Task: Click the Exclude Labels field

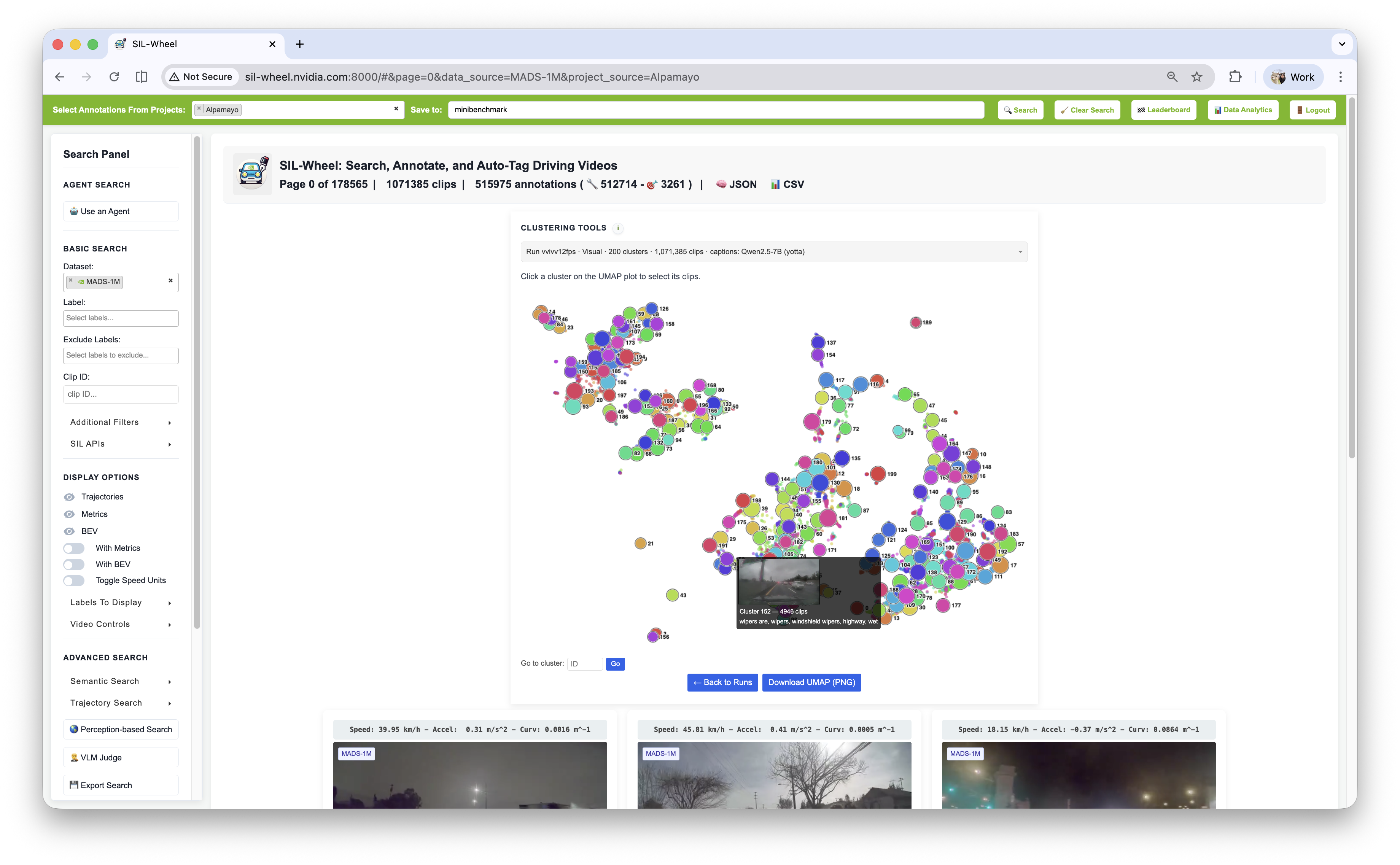Action: pos(121,355)
